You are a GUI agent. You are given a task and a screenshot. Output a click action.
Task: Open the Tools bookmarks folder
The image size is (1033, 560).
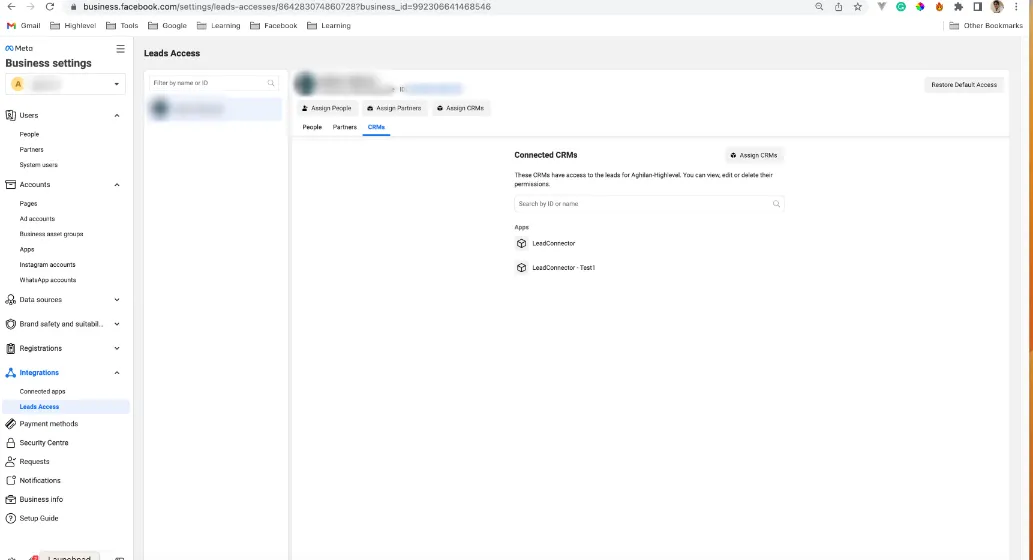(123, 26)
